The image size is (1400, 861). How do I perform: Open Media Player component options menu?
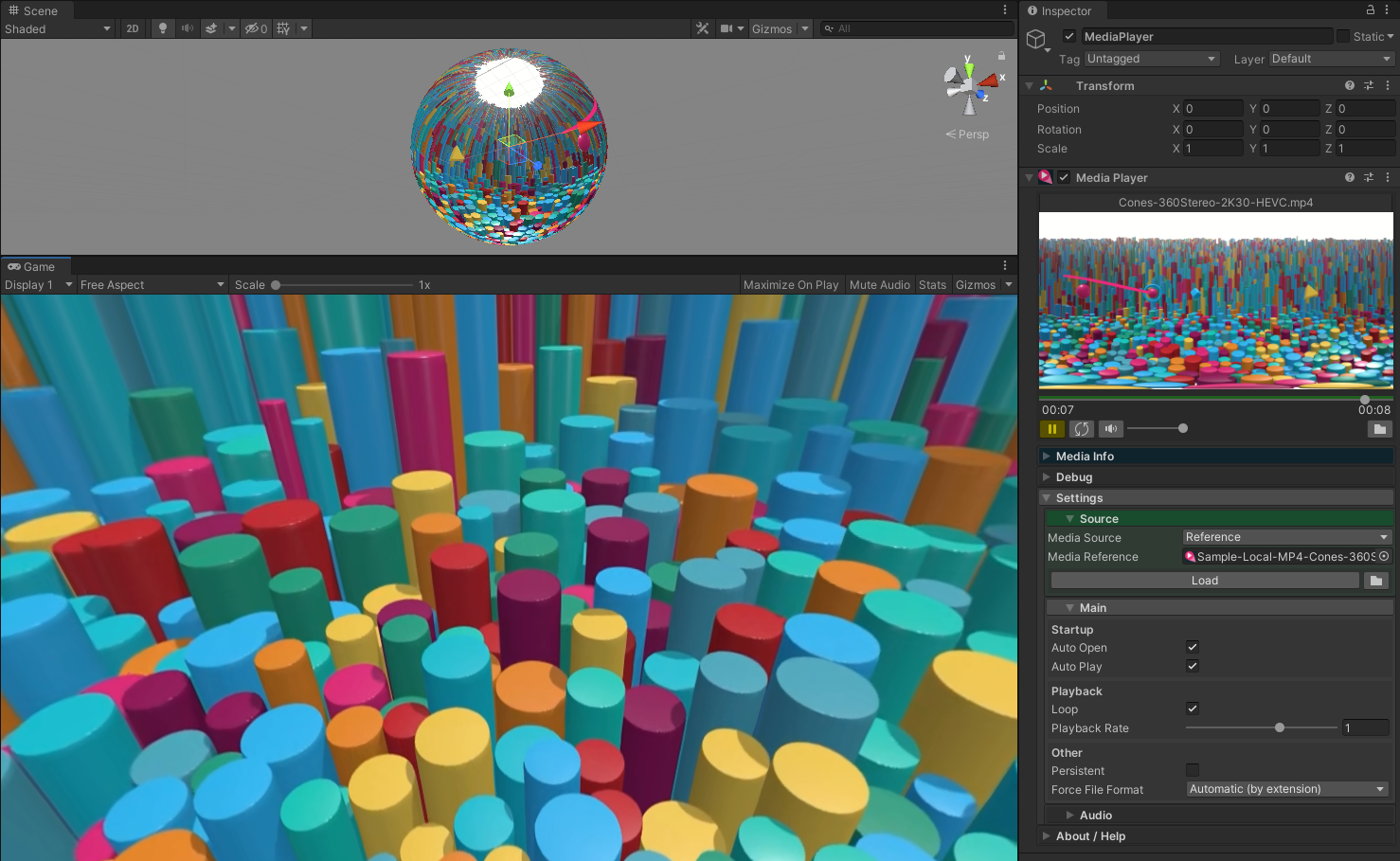point(1388,177)
